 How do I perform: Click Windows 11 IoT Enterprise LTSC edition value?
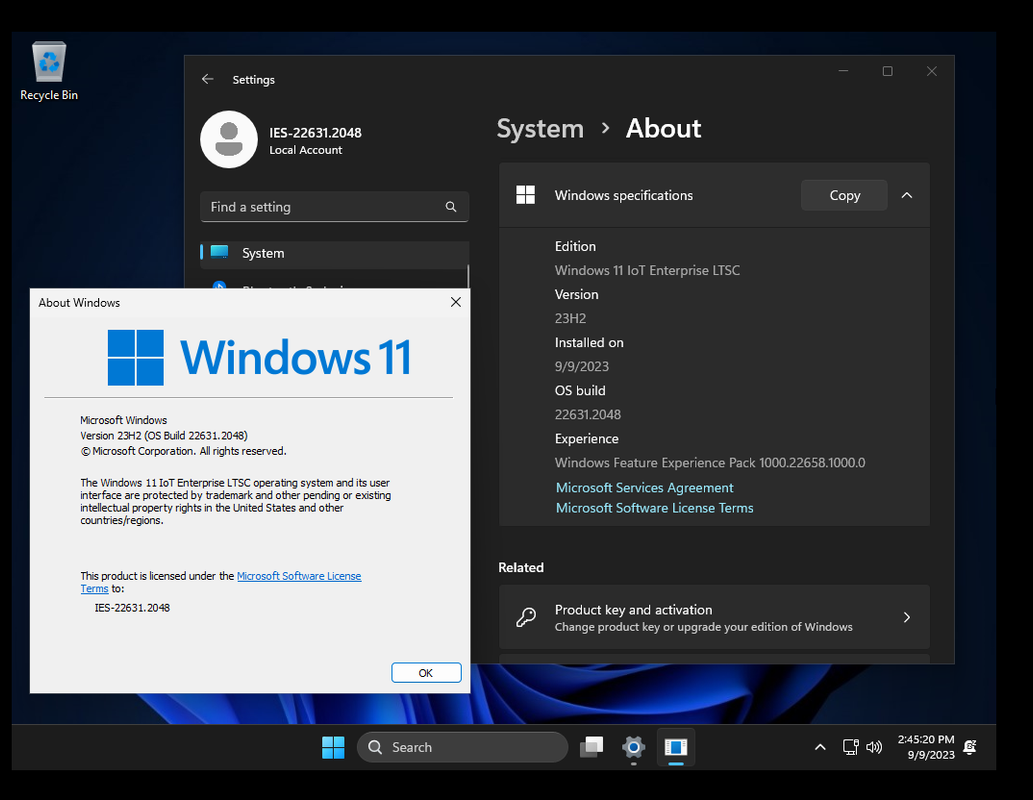pyautogui.click(x=647, y=270)
